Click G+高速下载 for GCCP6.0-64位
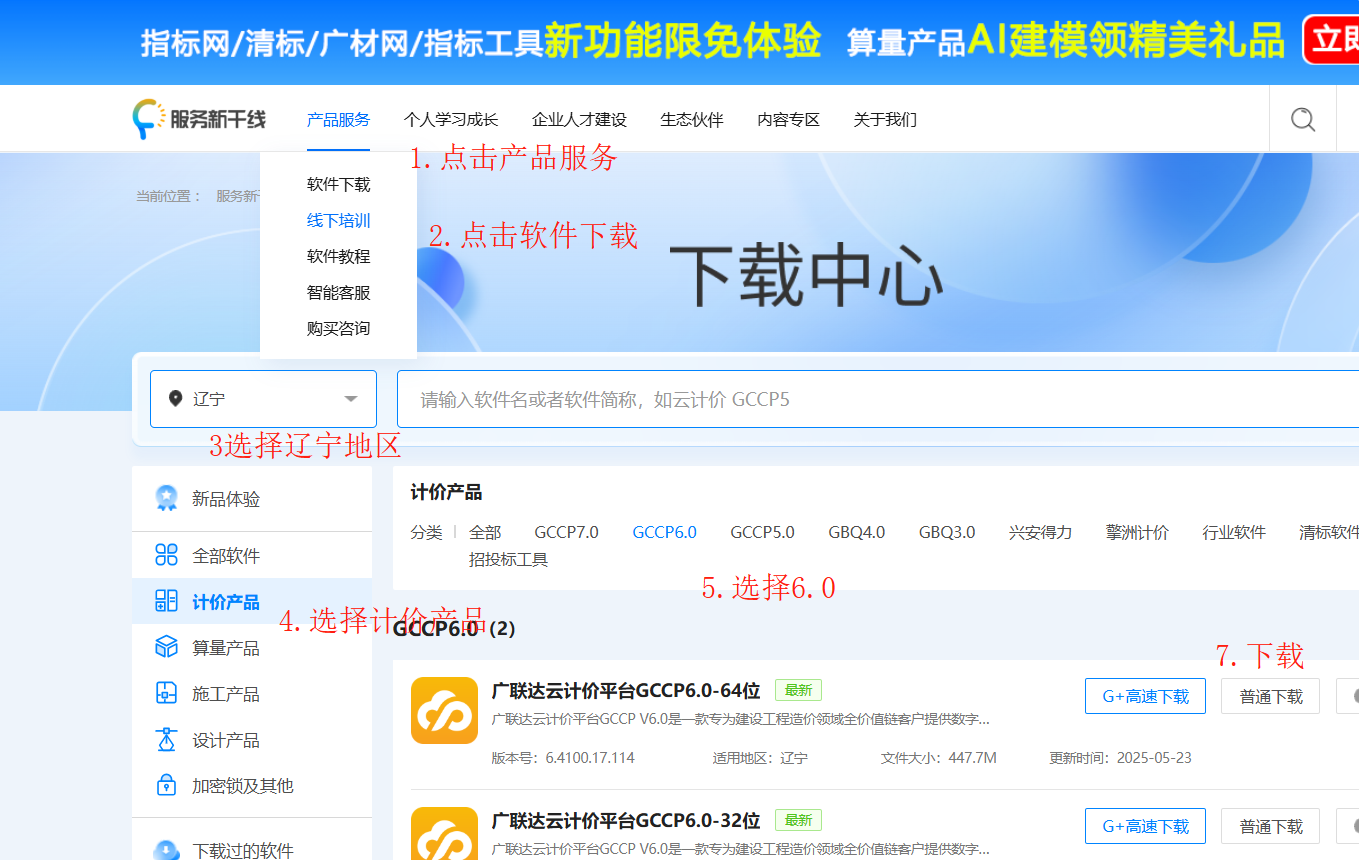 (1145, 696)
